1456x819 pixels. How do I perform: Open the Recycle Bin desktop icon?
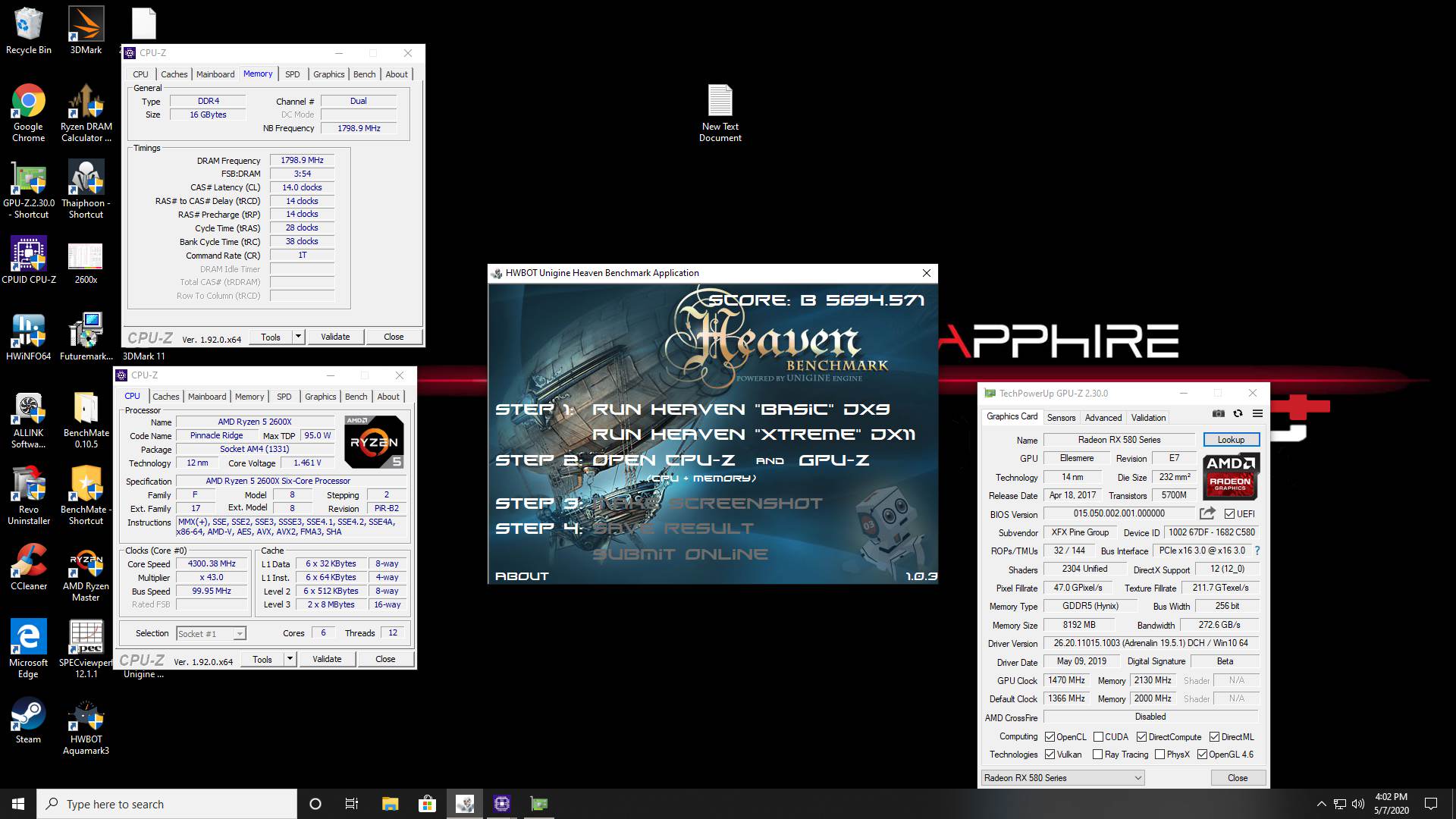[29, 30]
